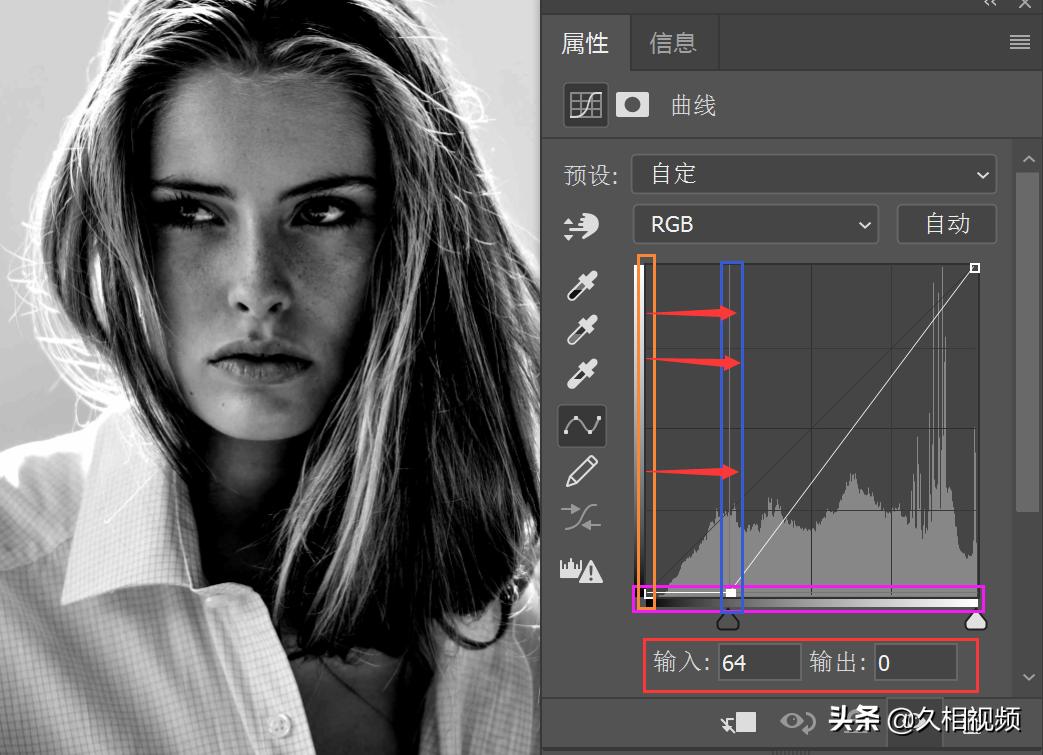Collapse panel with double-arrow icon

(990, 3)
